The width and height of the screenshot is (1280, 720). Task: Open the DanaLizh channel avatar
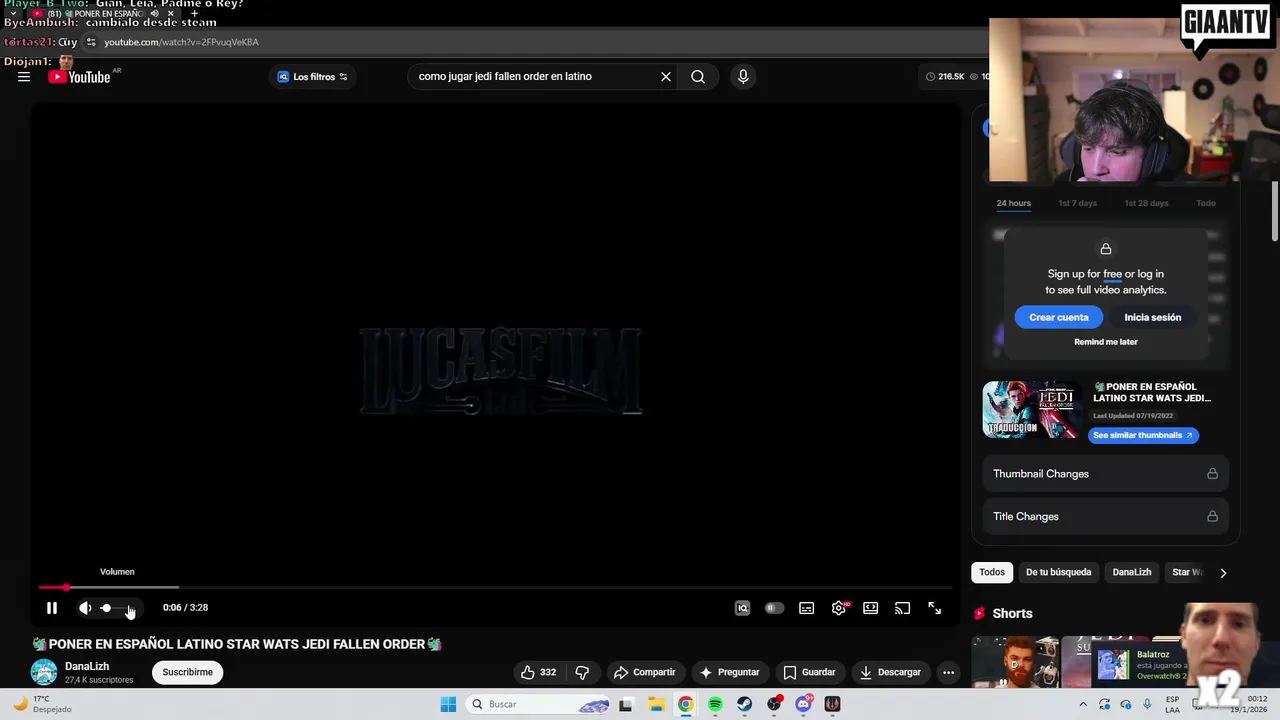44,672
